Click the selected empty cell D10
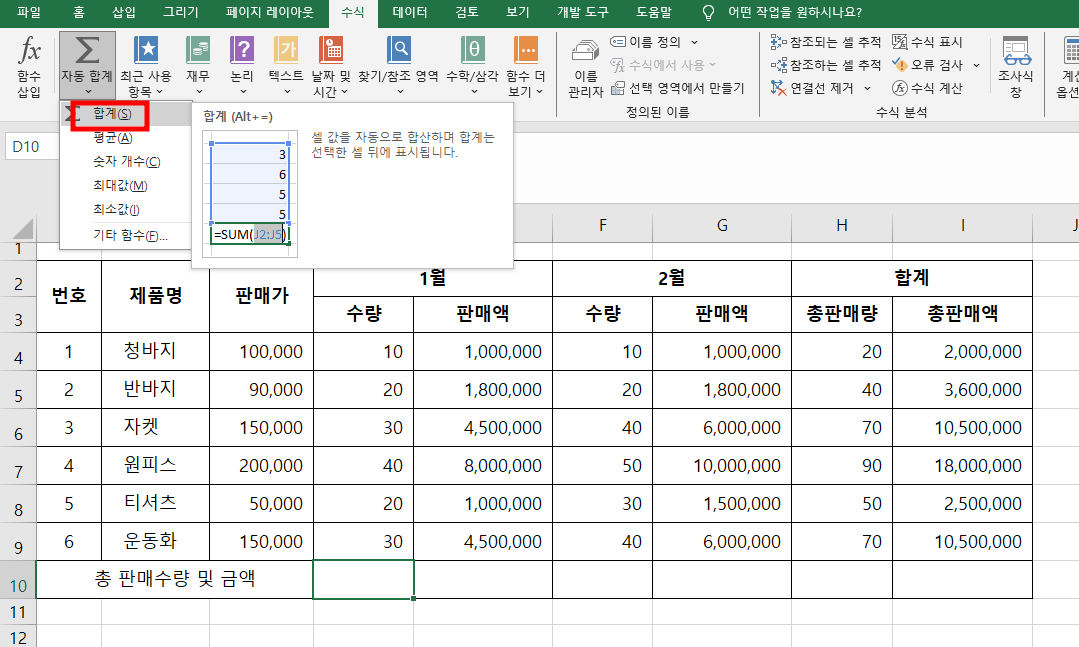The height and width of the screenshot is (647, 1079). pyautogui.click(x=363, y=580)
